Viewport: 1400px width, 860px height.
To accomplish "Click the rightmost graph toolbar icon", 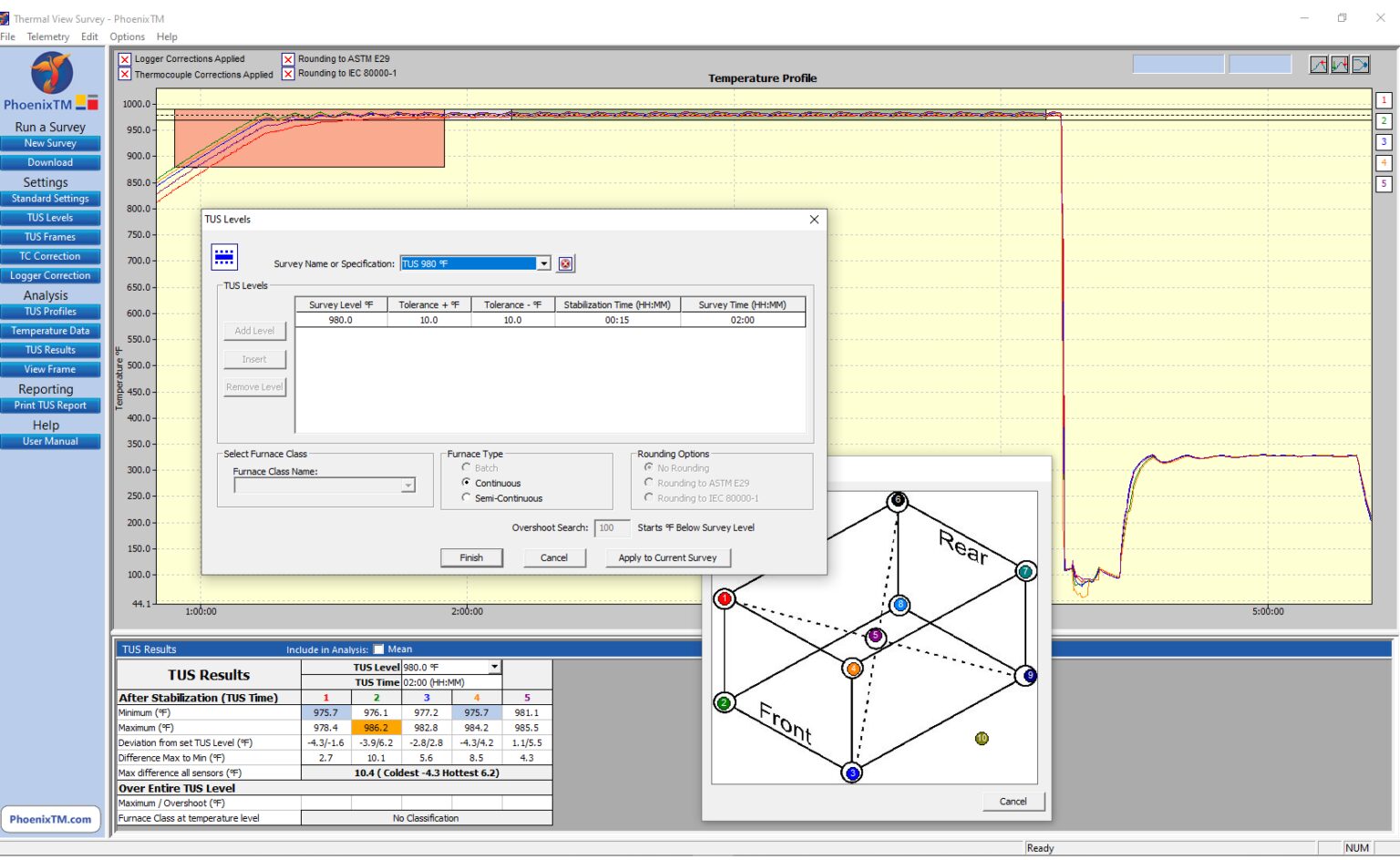I will click(x=1360, y=65).
